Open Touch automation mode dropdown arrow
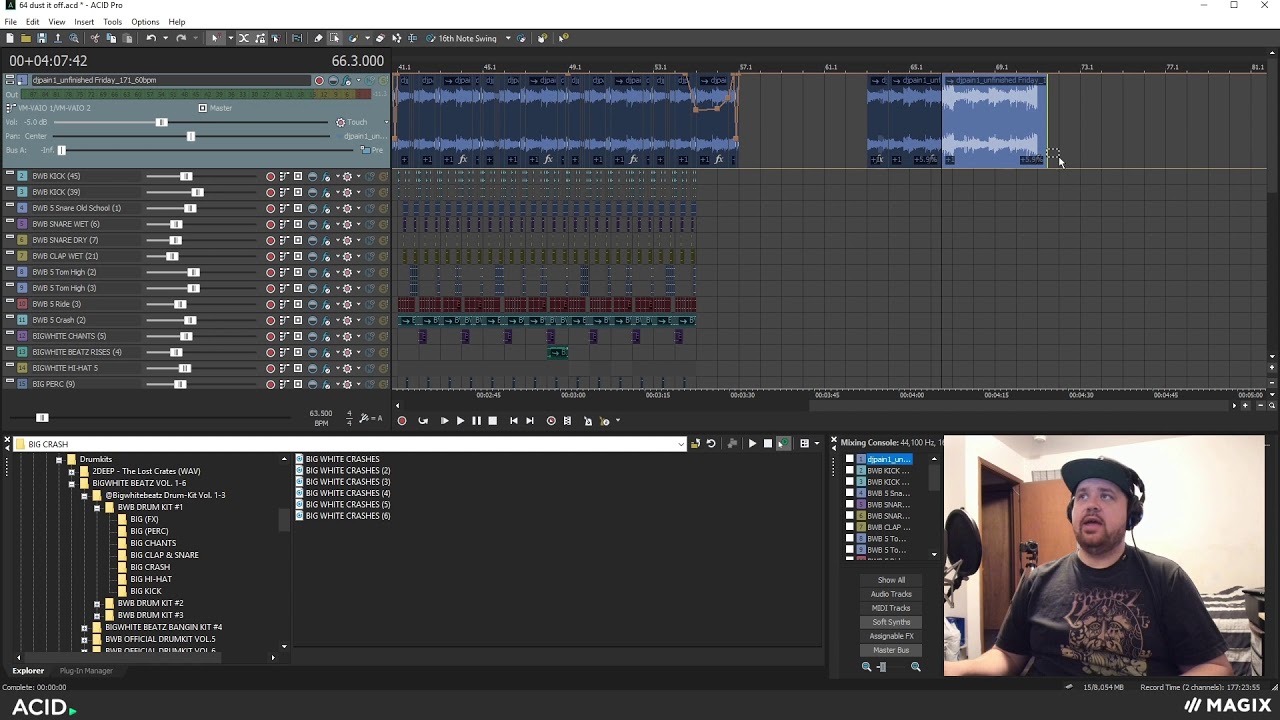The width and height of the screenshot is (1280, 720). tap(386, 122)
